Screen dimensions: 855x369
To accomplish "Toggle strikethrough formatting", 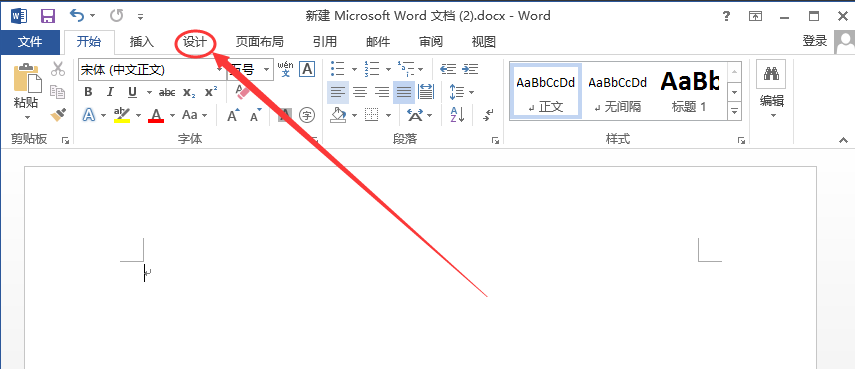I will pyautogui.click(x=167, y=92).
